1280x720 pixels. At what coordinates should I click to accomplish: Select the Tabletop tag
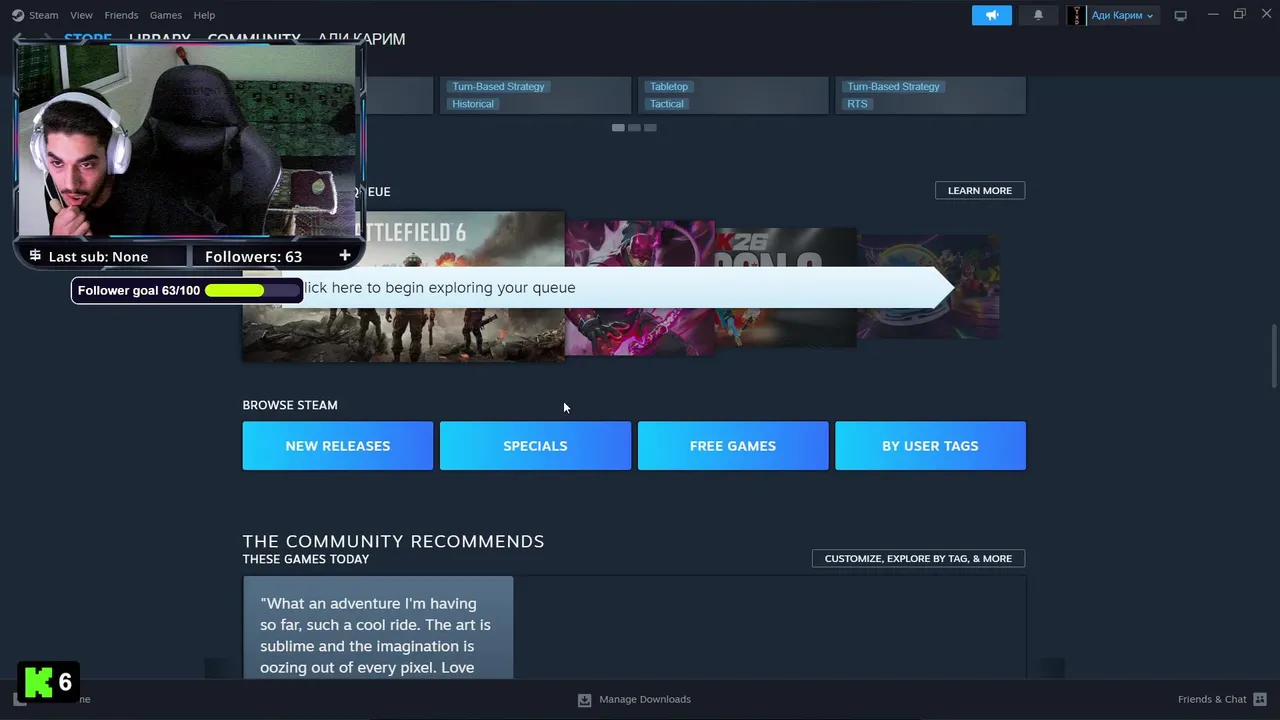click(x=669, y=87)
